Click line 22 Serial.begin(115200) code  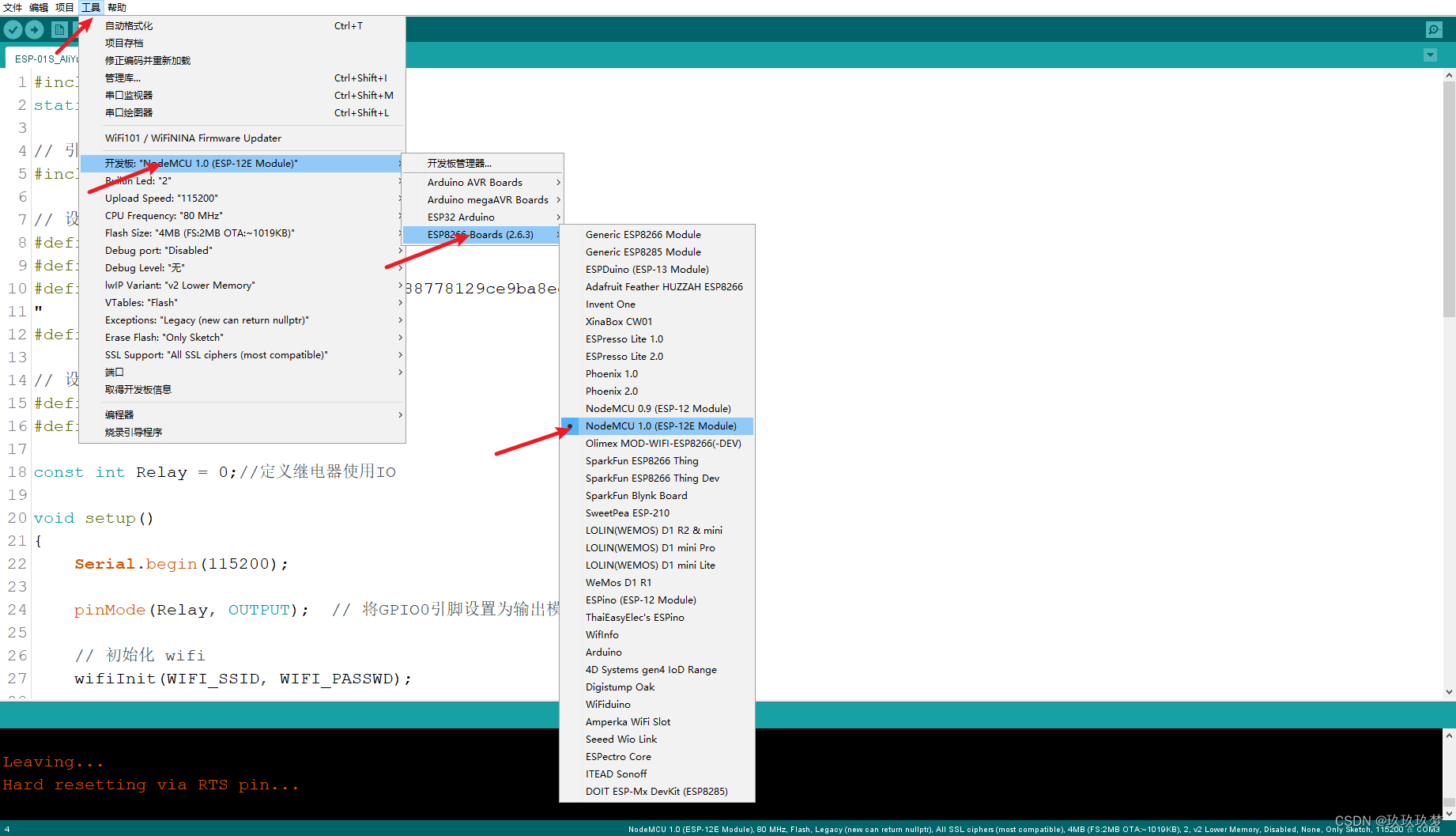pyautogui.click(x=181, y=564)
